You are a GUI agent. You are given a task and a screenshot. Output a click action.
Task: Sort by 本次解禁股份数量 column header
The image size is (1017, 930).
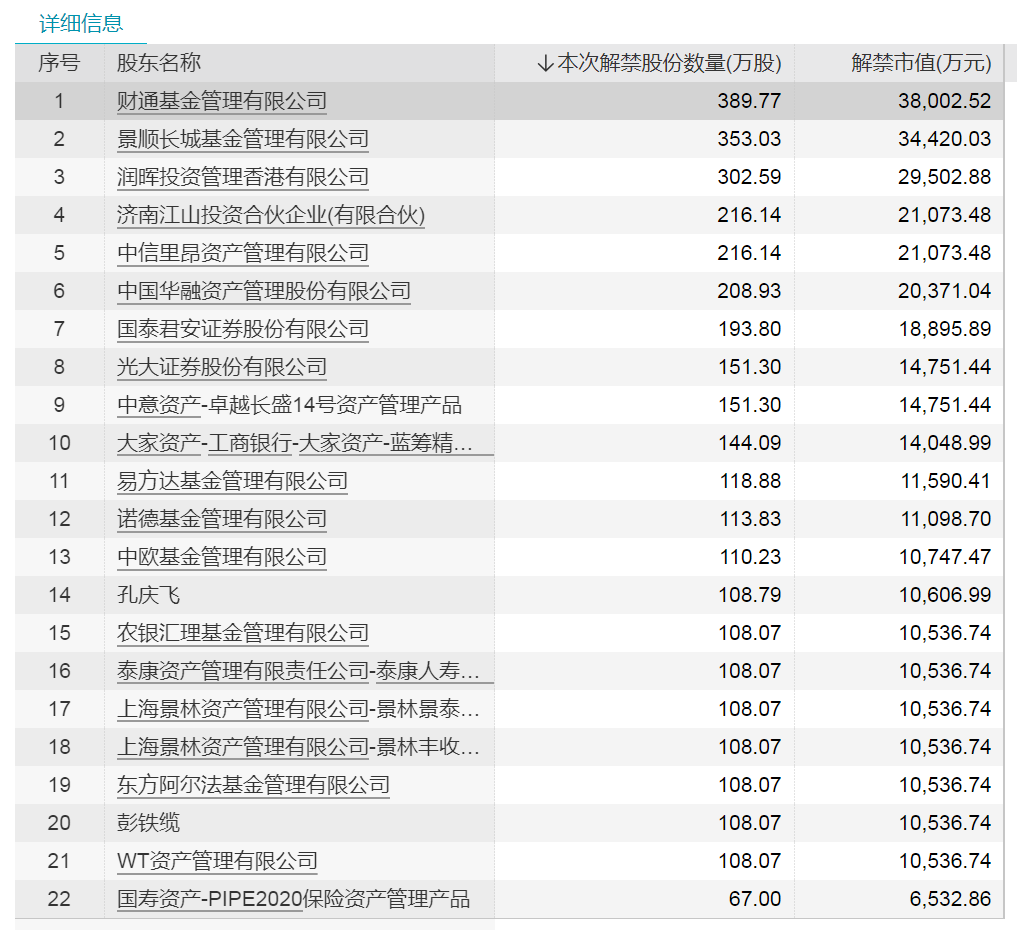click(668, 63)
